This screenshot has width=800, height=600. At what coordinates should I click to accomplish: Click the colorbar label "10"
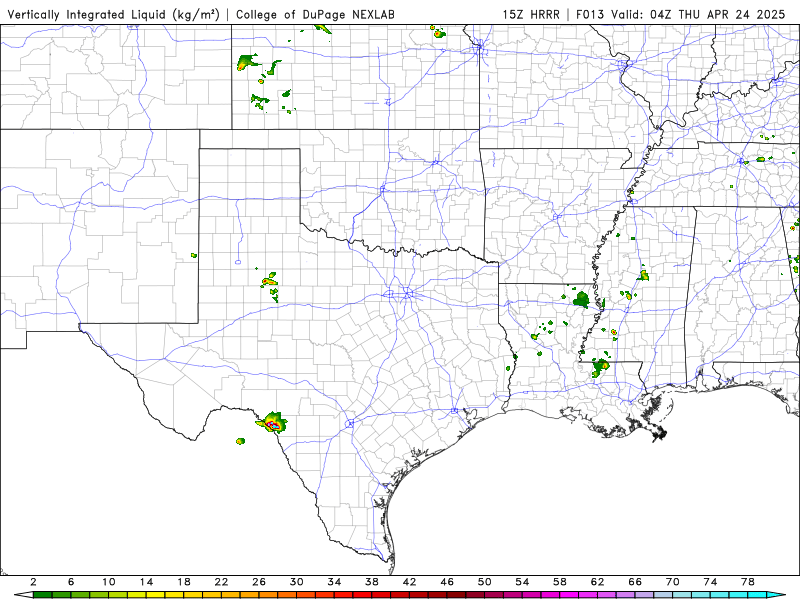point(109,582)
